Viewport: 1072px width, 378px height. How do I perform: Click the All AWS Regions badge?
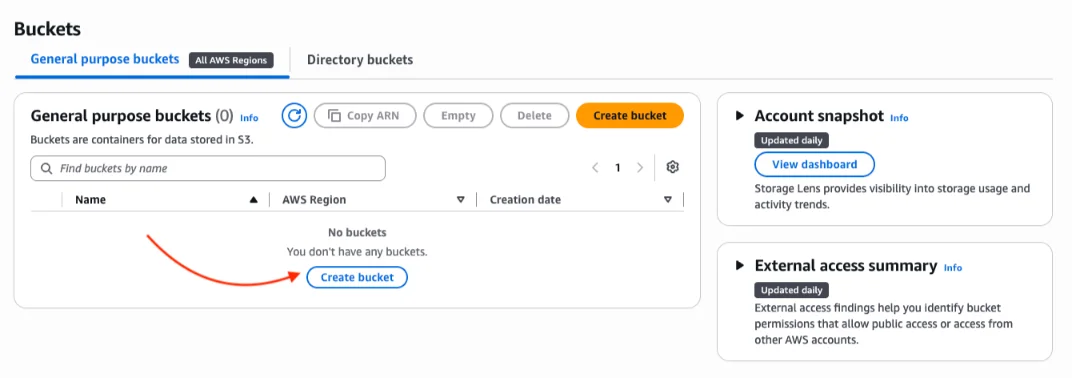[x=231, y=60]
